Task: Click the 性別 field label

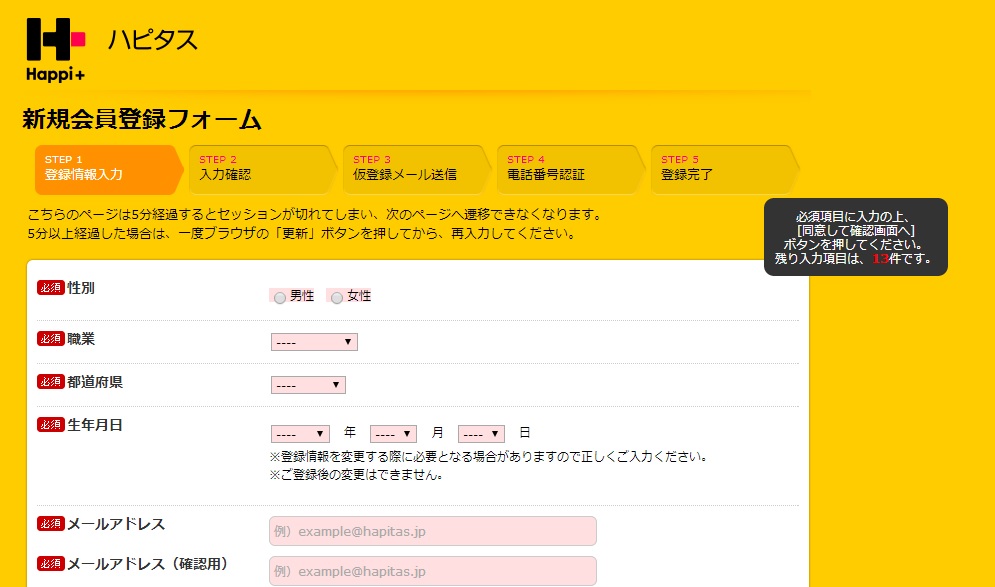Action: click(x=81, y=288)
